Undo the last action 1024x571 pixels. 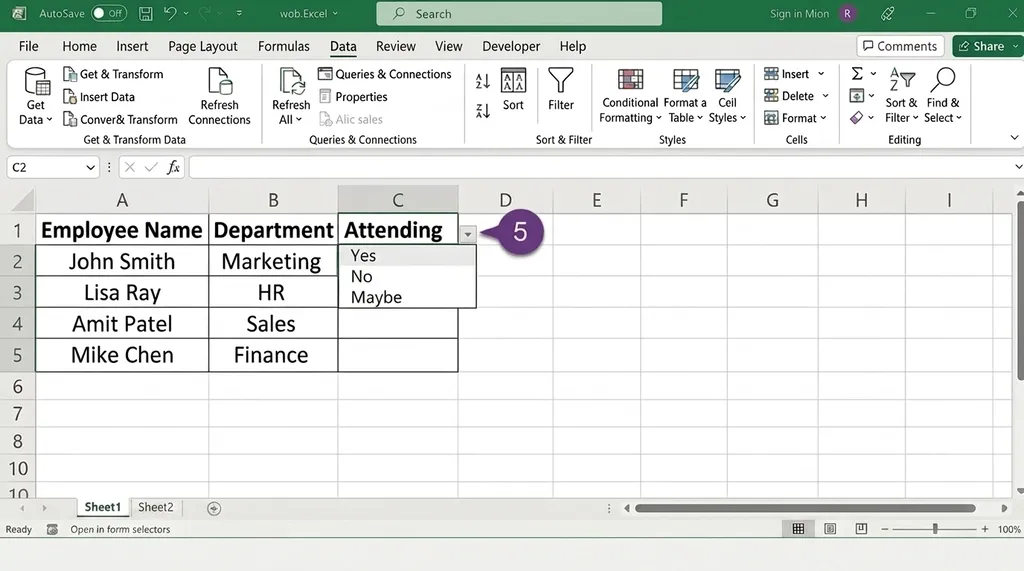point(170,14)
